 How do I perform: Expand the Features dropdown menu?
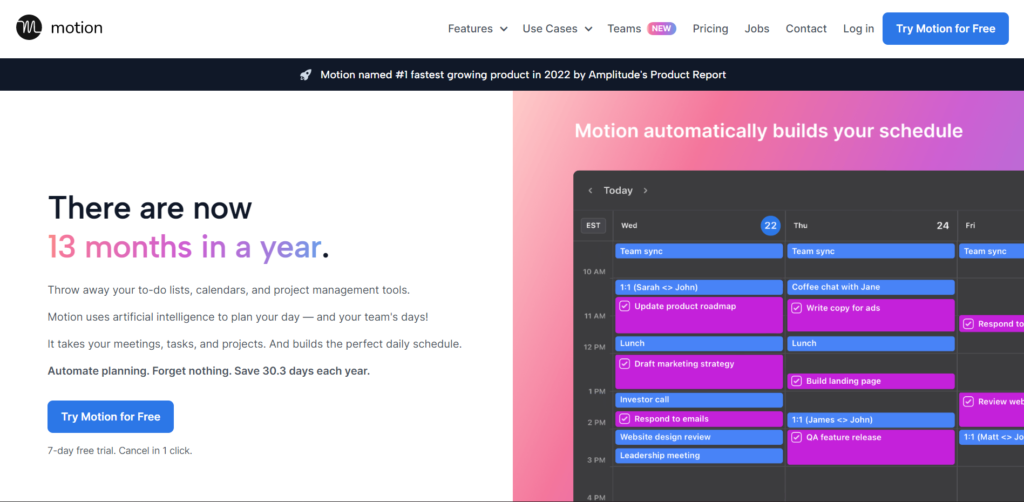pyautogui.click(x=477, y=29)
